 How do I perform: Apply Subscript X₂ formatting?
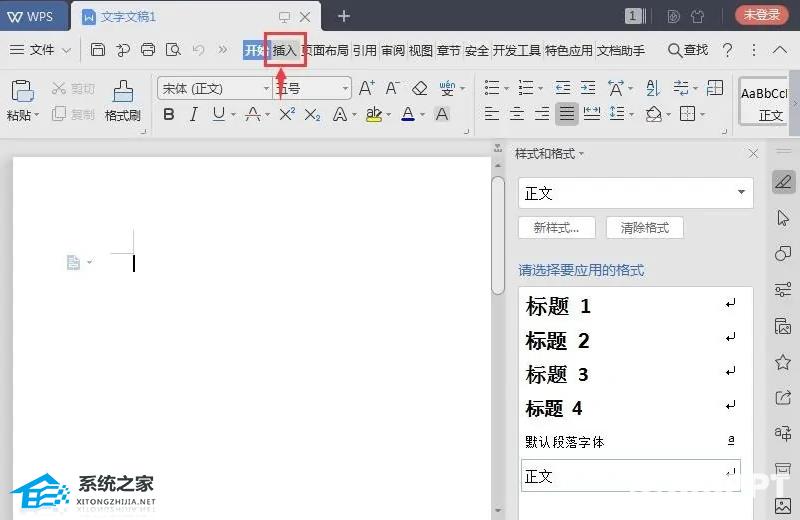tap(312, 114)
